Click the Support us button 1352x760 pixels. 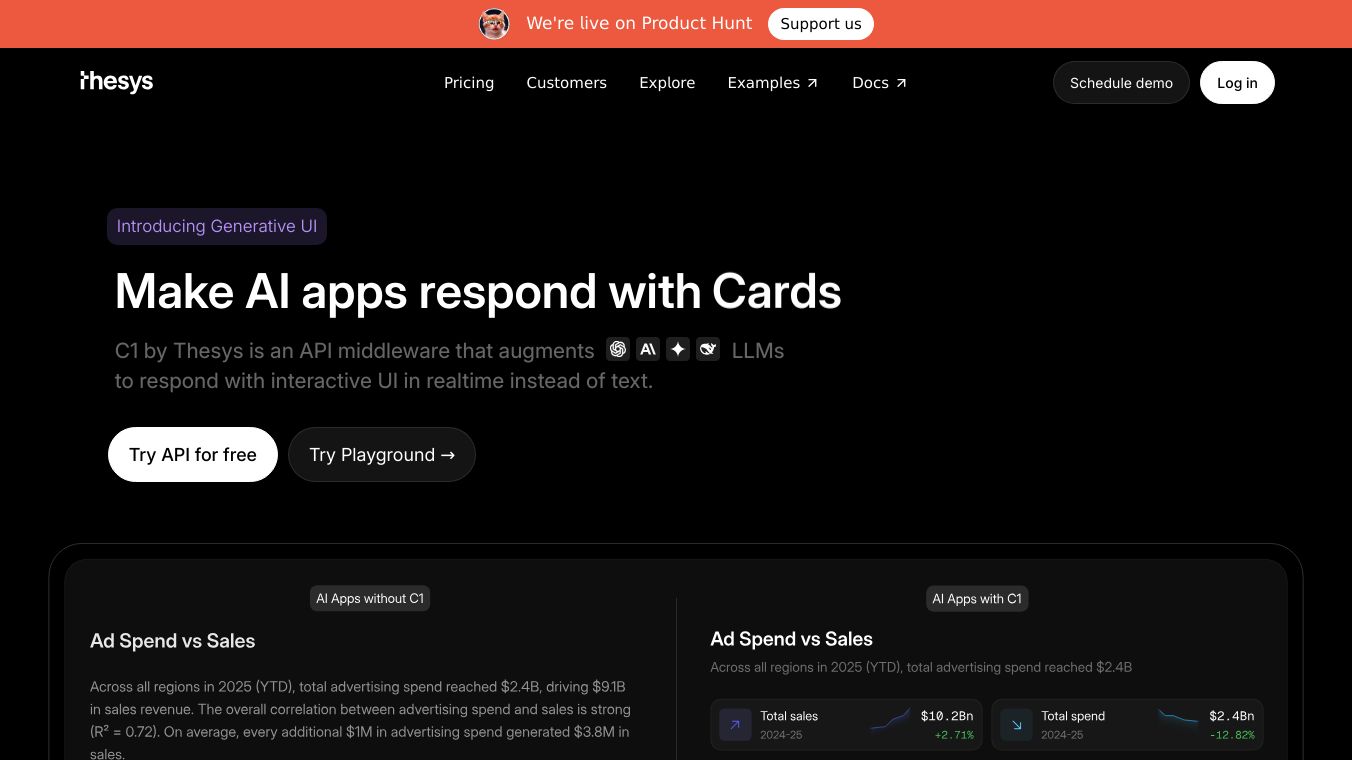pyautogui.click(x=821, y=24)
